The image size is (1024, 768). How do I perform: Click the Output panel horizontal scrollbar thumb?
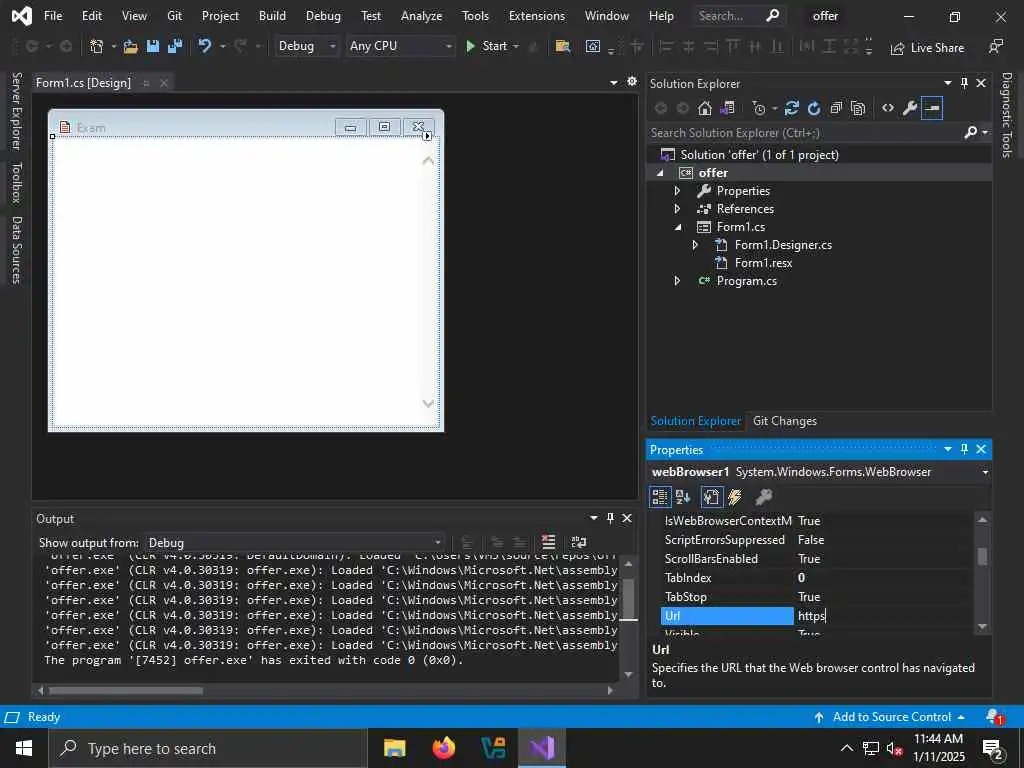[125, 690]
